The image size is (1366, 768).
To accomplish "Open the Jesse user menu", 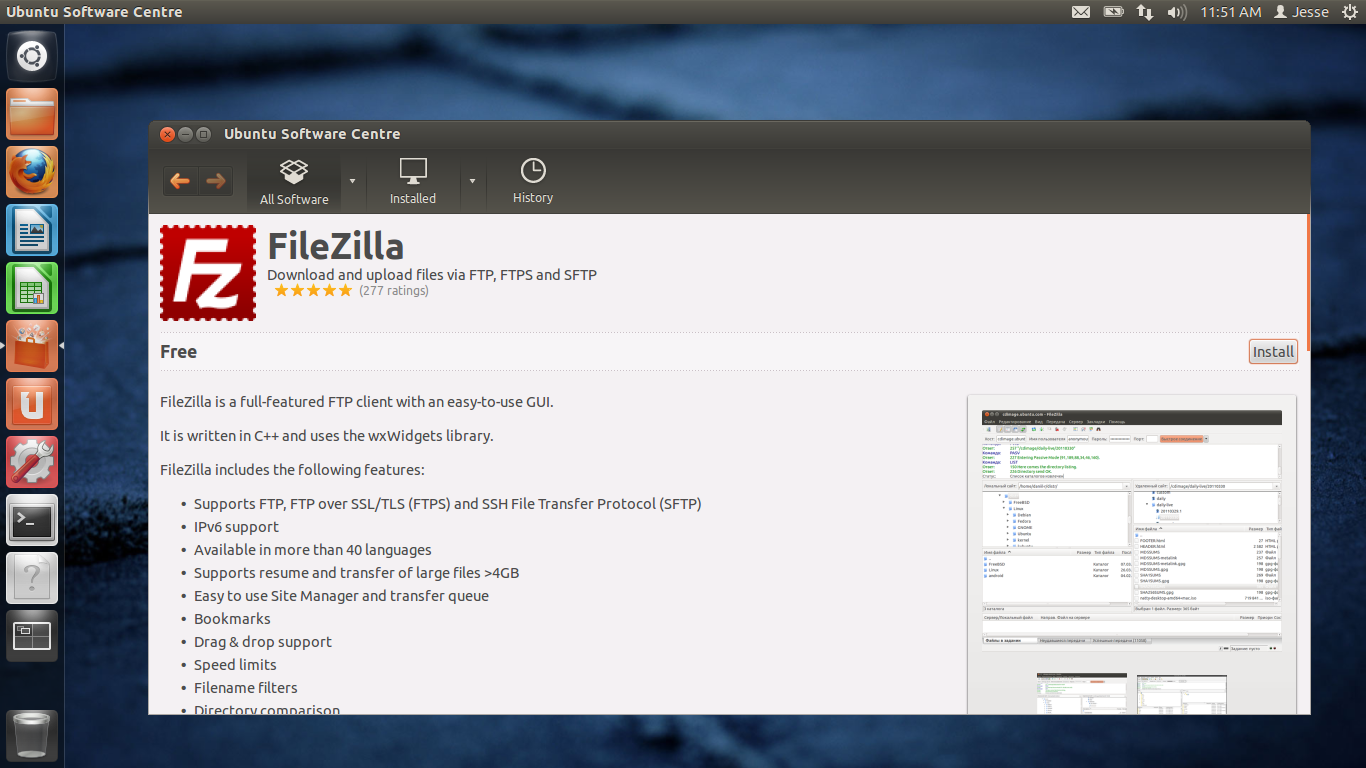I will (1302, 12).
